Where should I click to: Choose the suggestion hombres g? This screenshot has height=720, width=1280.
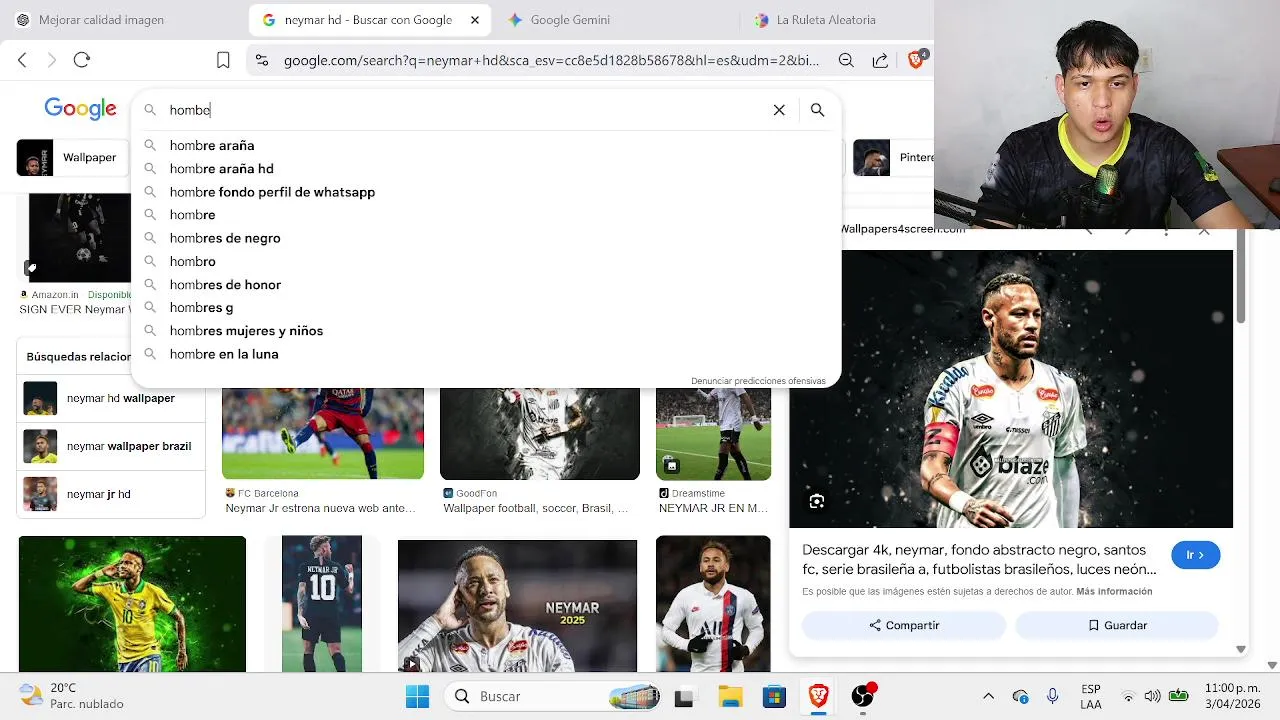485,308
